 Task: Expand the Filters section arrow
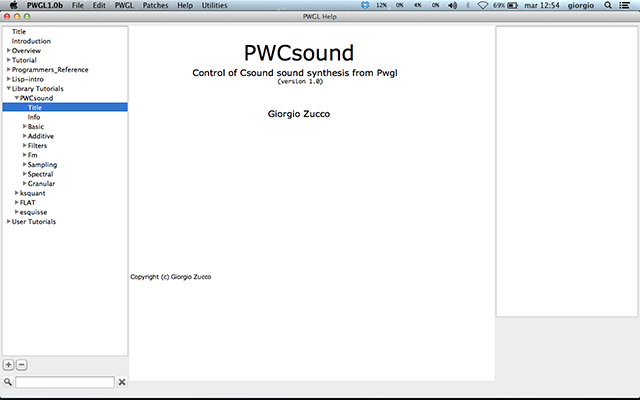[x=24, y=145]
